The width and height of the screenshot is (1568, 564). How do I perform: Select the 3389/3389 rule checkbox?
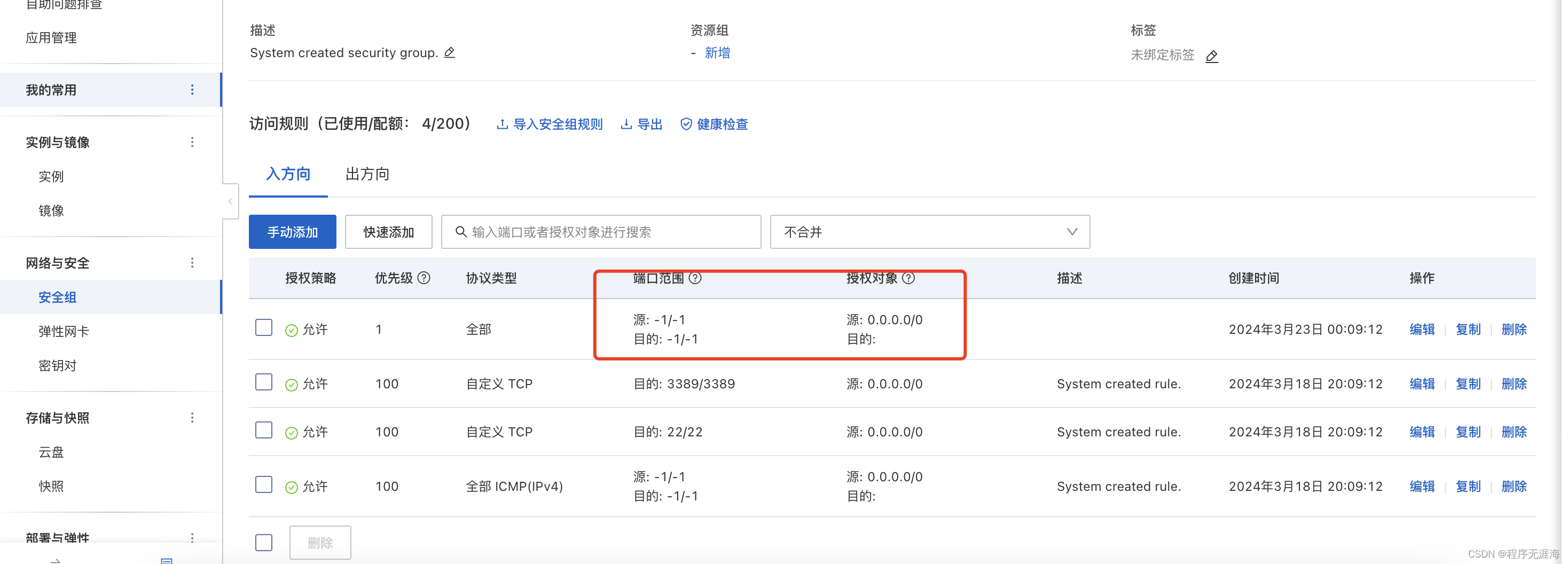(x=264, y=382)
